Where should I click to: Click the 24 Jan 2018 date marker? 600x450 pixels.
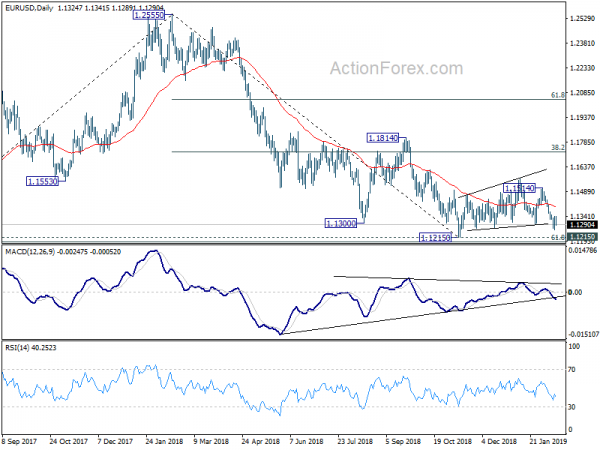(164, 441)
